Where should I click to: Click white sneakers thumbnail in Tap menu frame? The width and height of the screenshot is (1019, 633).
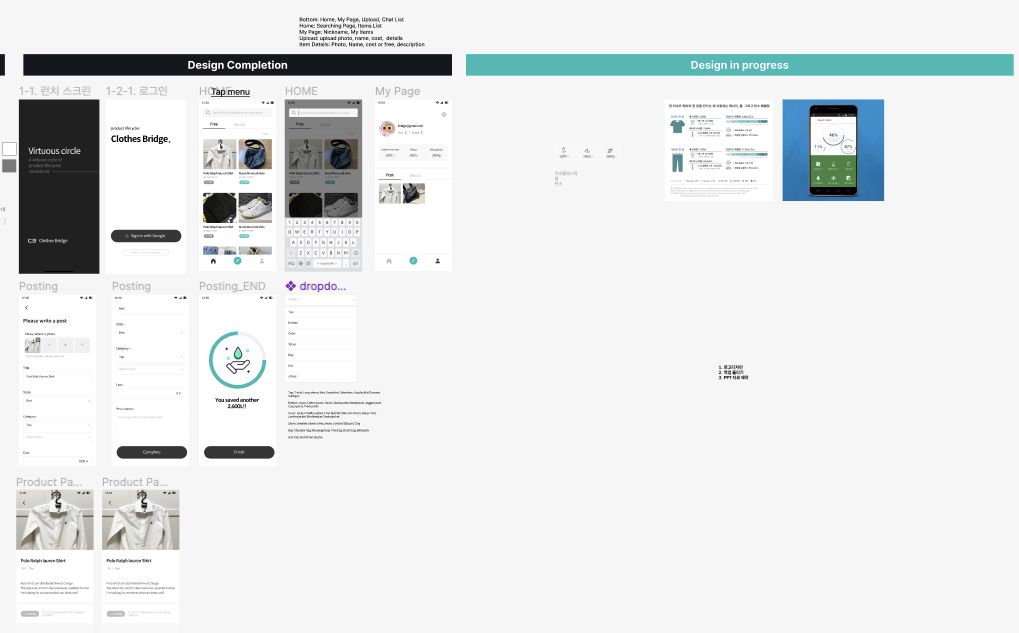(x=255, y=208)
